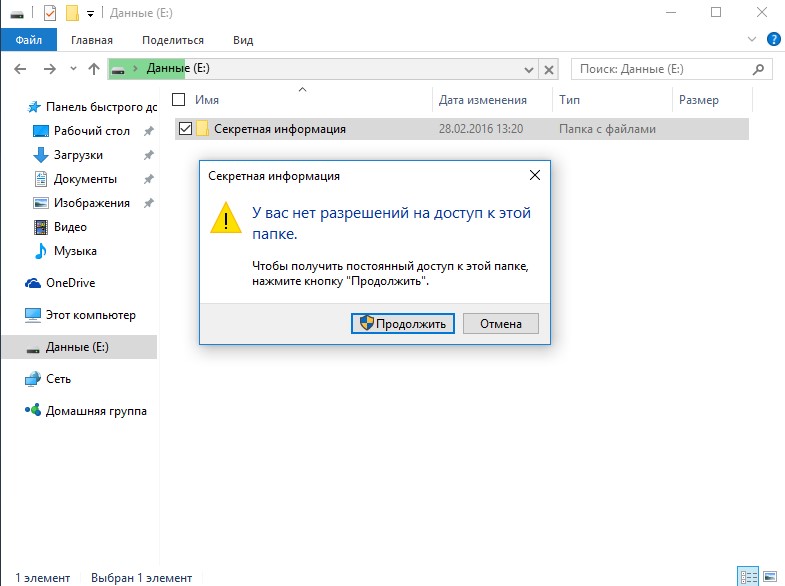
Task: Expand the address bar history dropdown
Action: click(530, 69)
